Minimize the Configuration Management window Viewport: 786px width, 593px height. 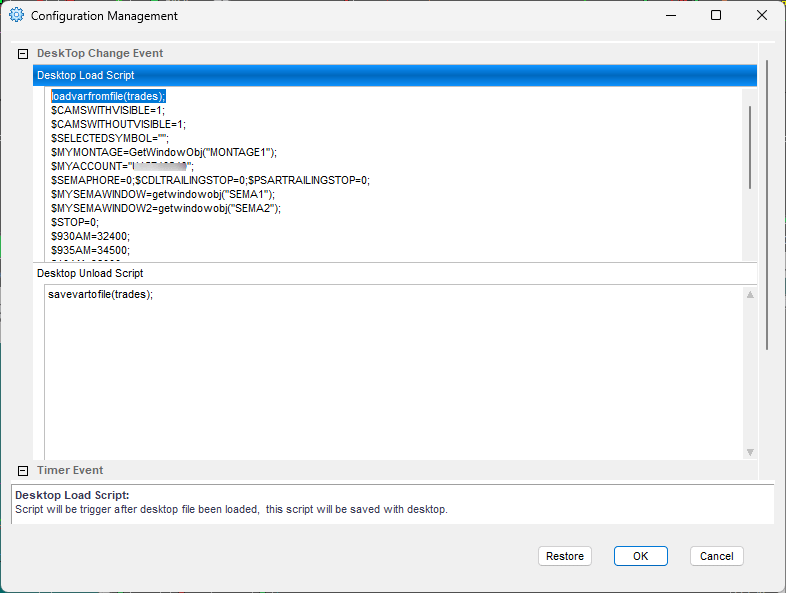671,16
